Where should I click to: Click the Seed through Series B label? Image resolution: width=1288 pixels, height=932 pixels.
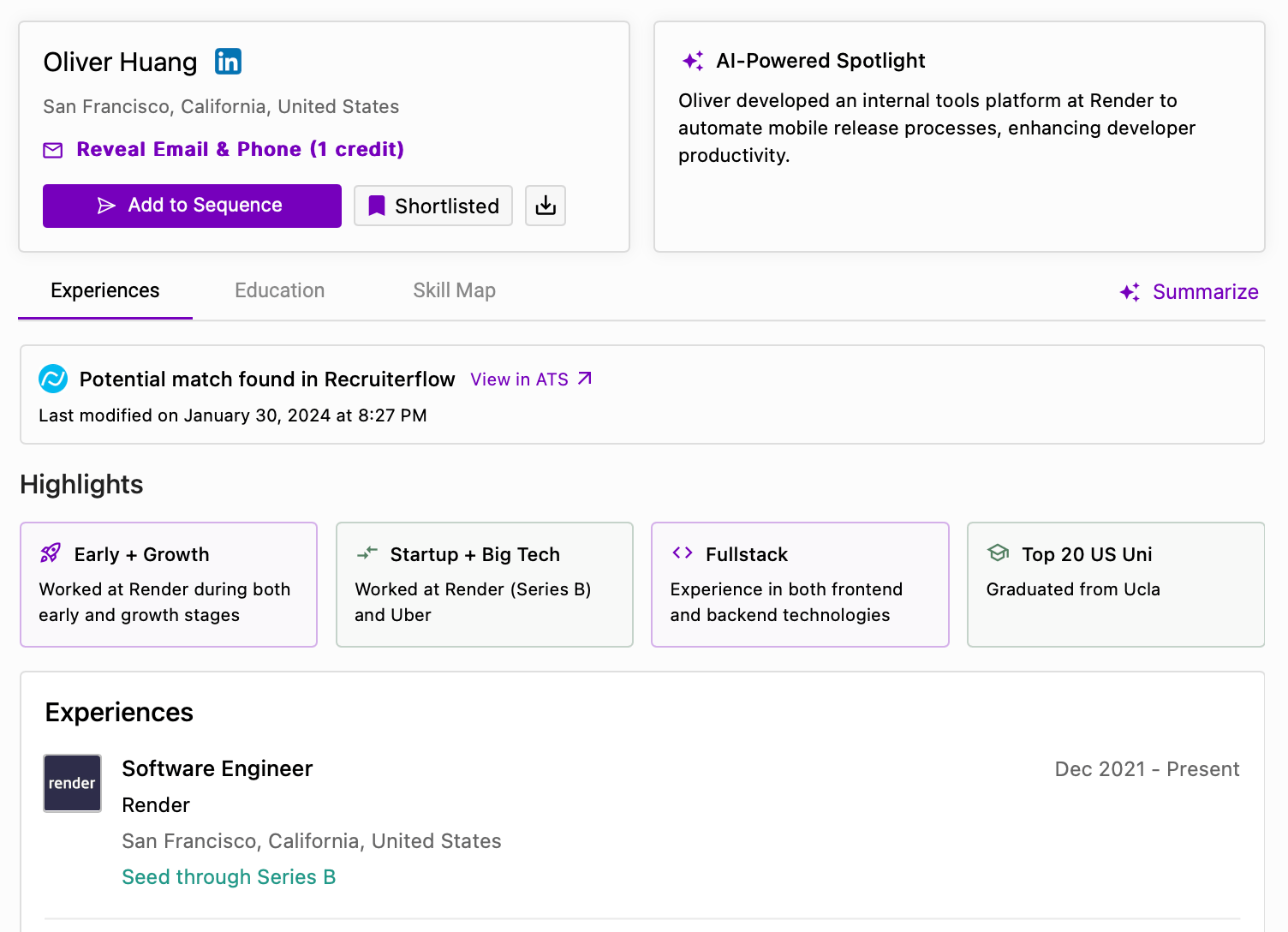pyautogui.click(x=229, y=877)
